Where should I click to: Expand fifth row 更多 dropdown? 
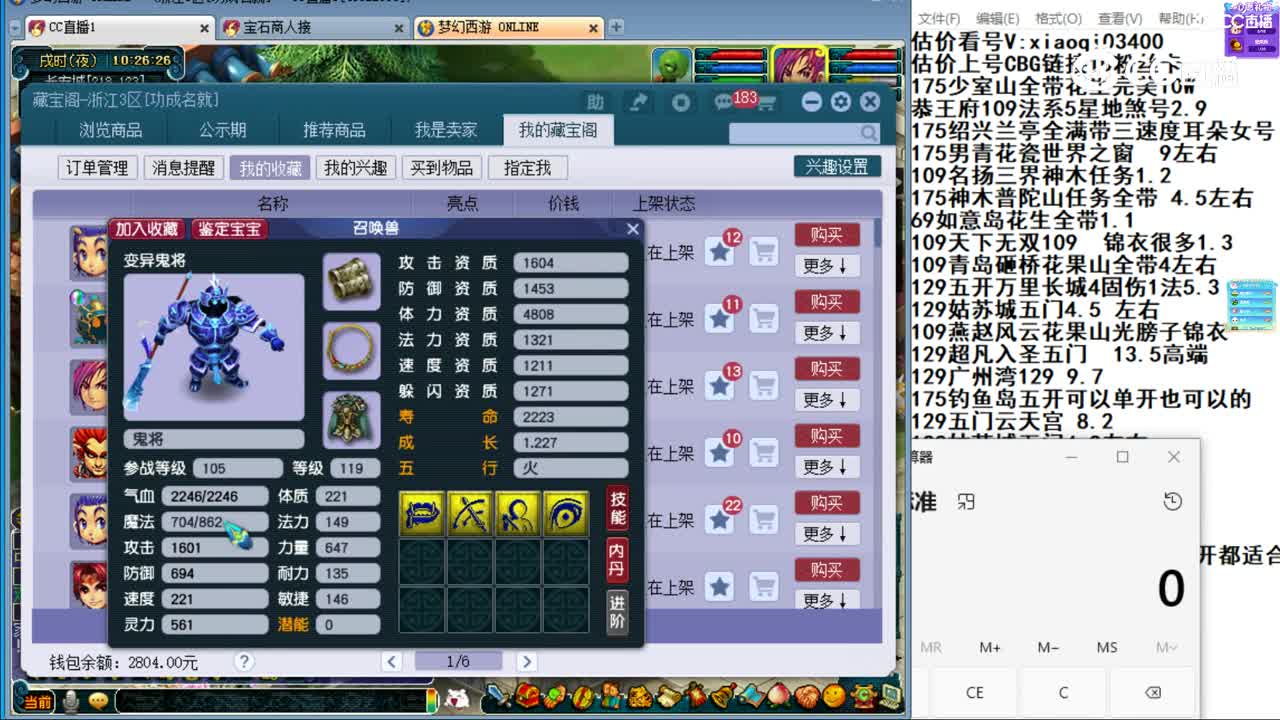tap(827, 534)
